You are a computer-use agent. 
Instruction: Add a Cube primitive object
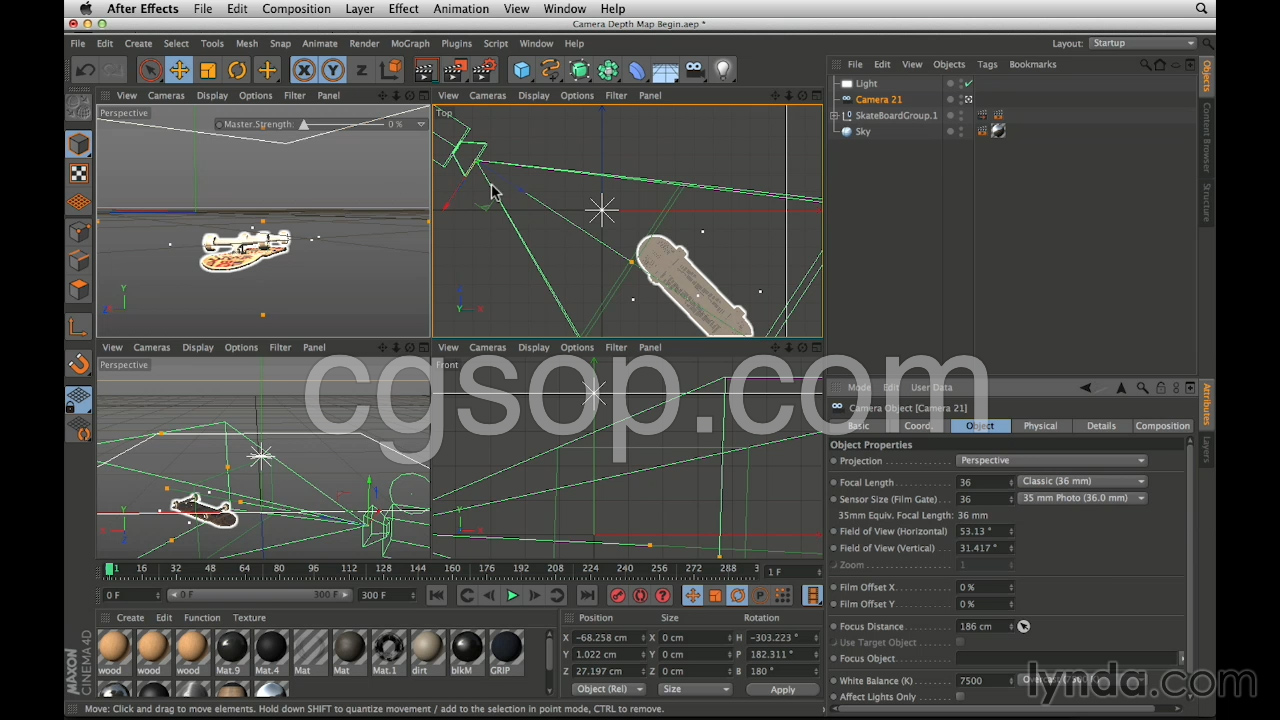(x=522, y=70)
